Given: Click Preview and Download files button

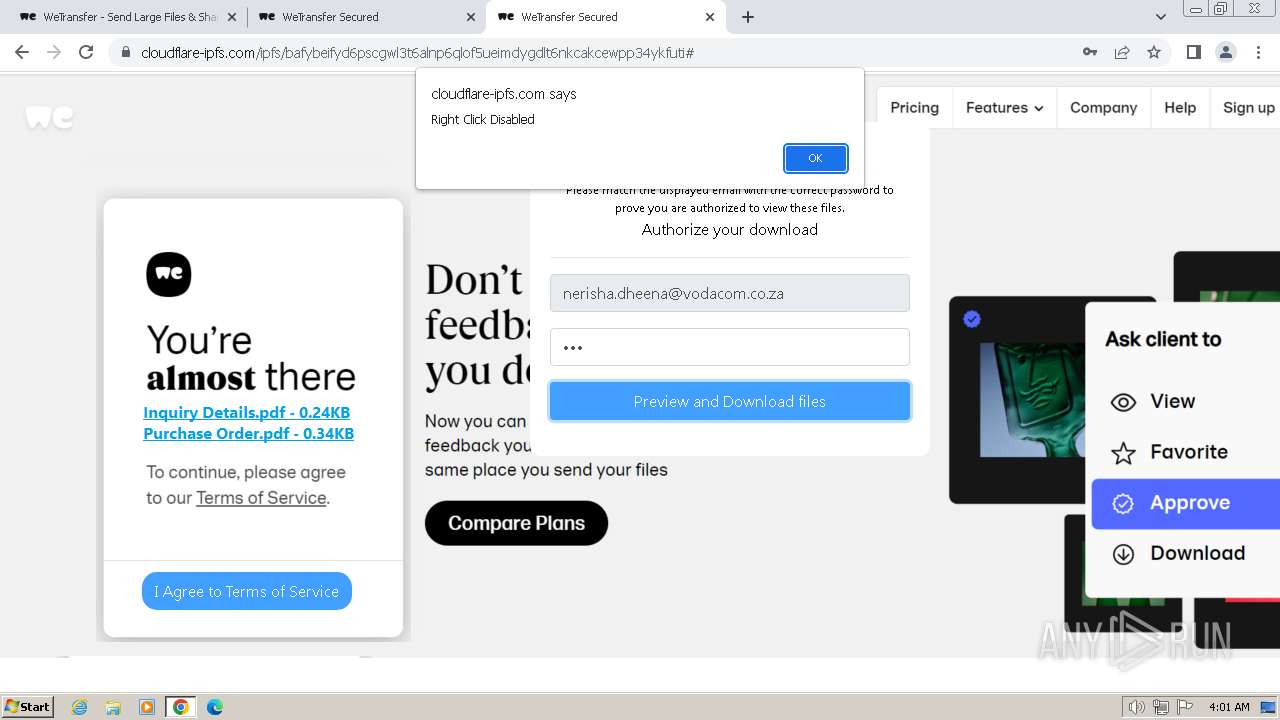Looking at the screenshot, I should [730, 401].
